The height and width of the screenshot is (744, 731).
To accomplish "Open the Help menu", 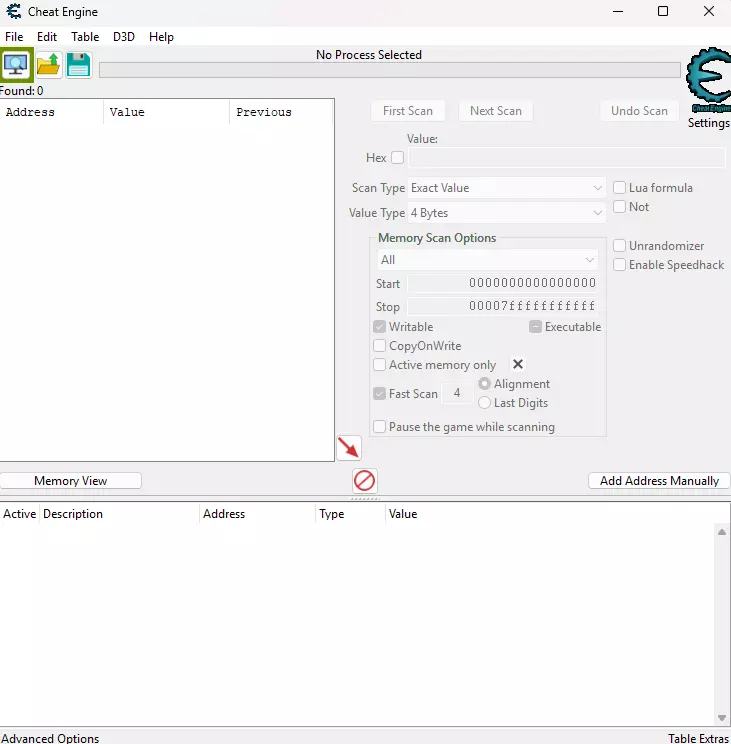I will click(x=161, y=37).
